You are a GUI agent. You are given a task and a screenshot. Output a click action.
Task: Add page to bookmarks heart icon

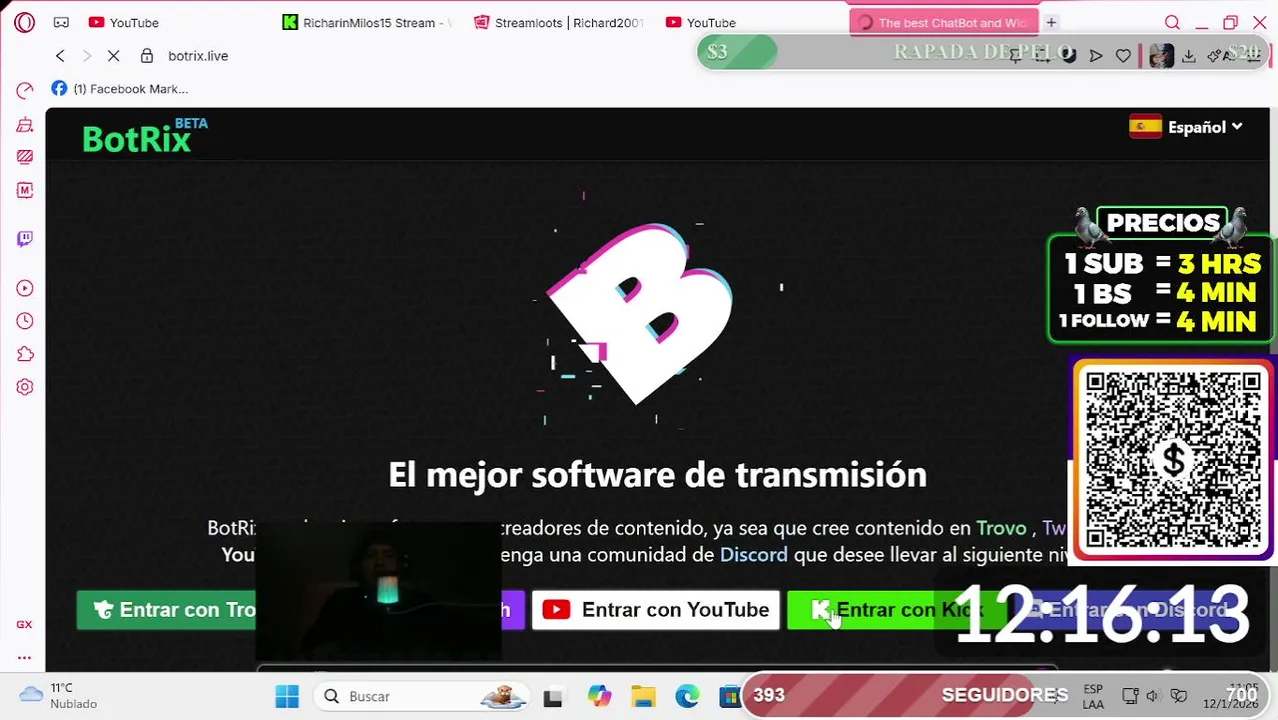1123,56
